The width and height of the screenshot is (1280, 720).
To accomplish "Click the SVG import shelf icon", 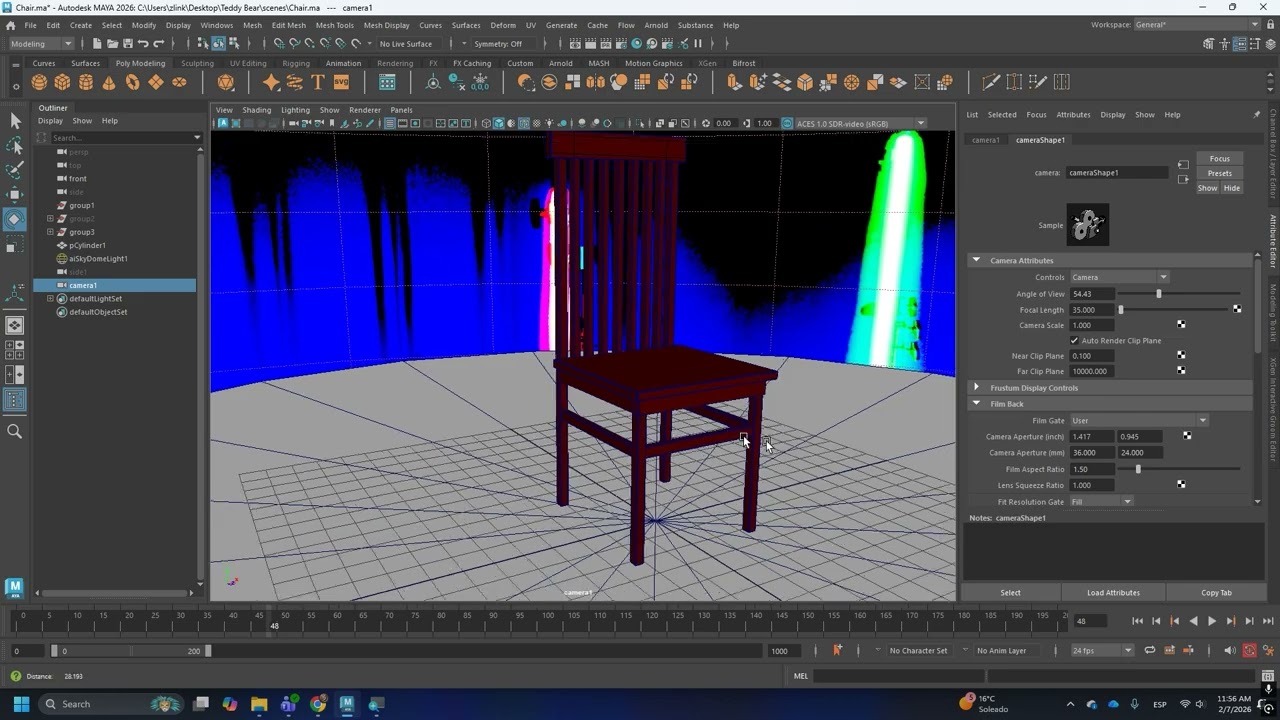I will [341, 82].
